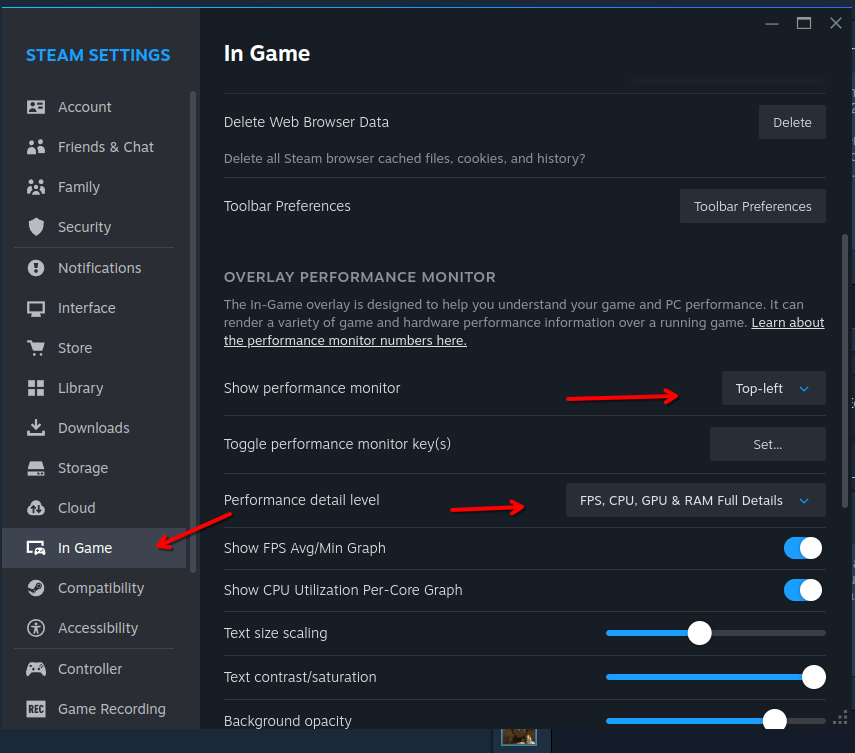This screenshot has height=753, width=855.
Task: Minimize the Steam Settings window
Action: 772,23
